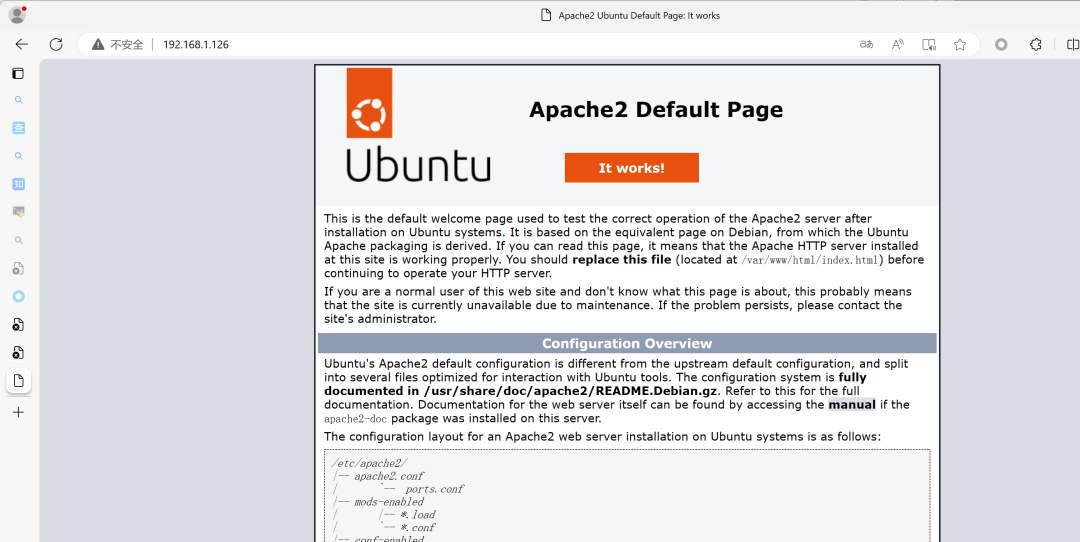
Task: Switch to the 查 vertical tab
Action: click(19, 128)
